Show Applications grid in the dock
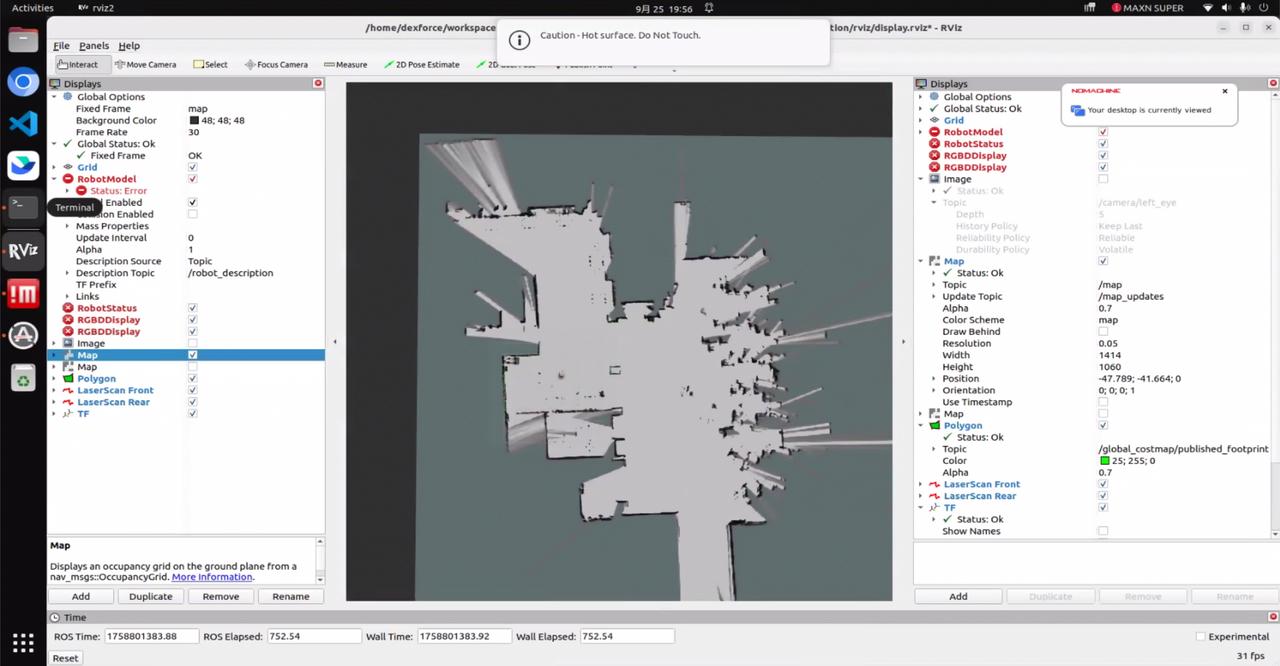 click(x=23, y=643)
